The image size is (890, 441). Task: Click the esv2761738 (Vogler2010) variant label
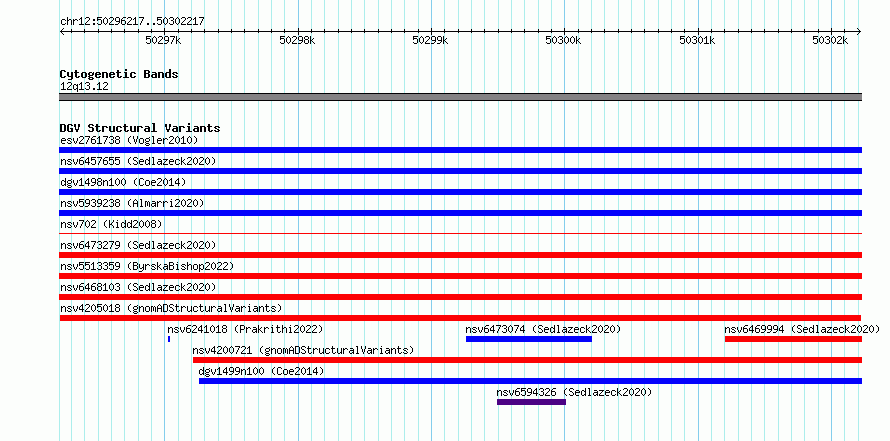click(129, 140)
